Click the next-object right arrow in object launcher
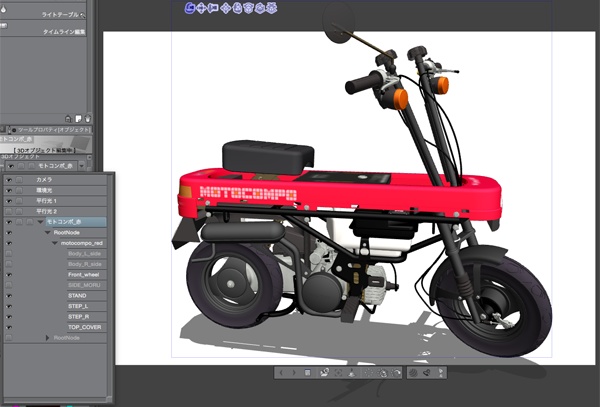The height and width of the screenshot is (407, 600). pos(293,373)
